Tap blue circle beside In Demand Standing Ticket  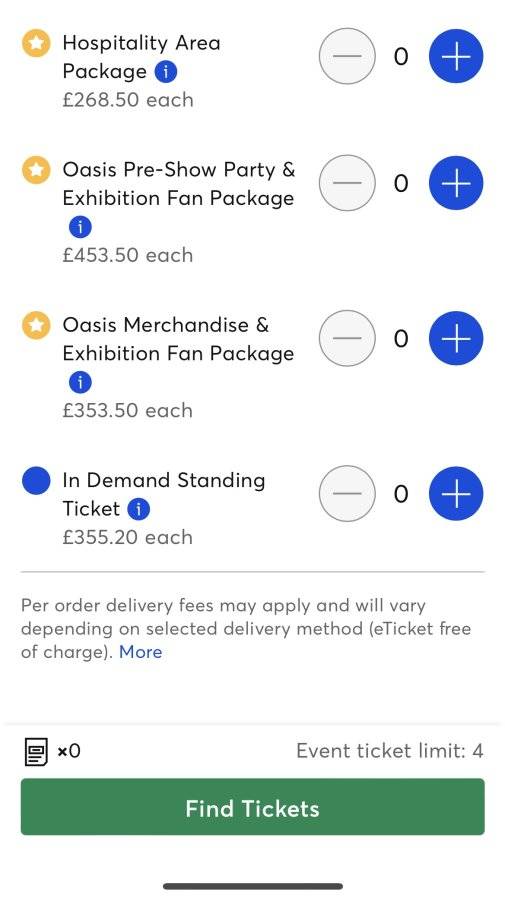pos(36,481)
